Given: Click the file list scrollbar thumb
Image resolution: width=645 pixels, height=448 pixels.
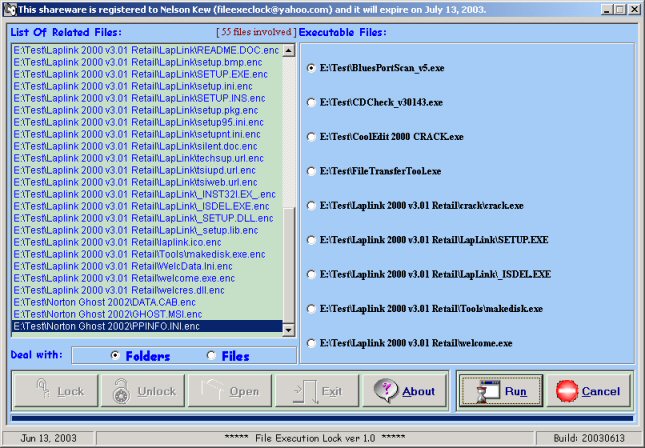Looking at the screenshot, I should tap(289, 265).
